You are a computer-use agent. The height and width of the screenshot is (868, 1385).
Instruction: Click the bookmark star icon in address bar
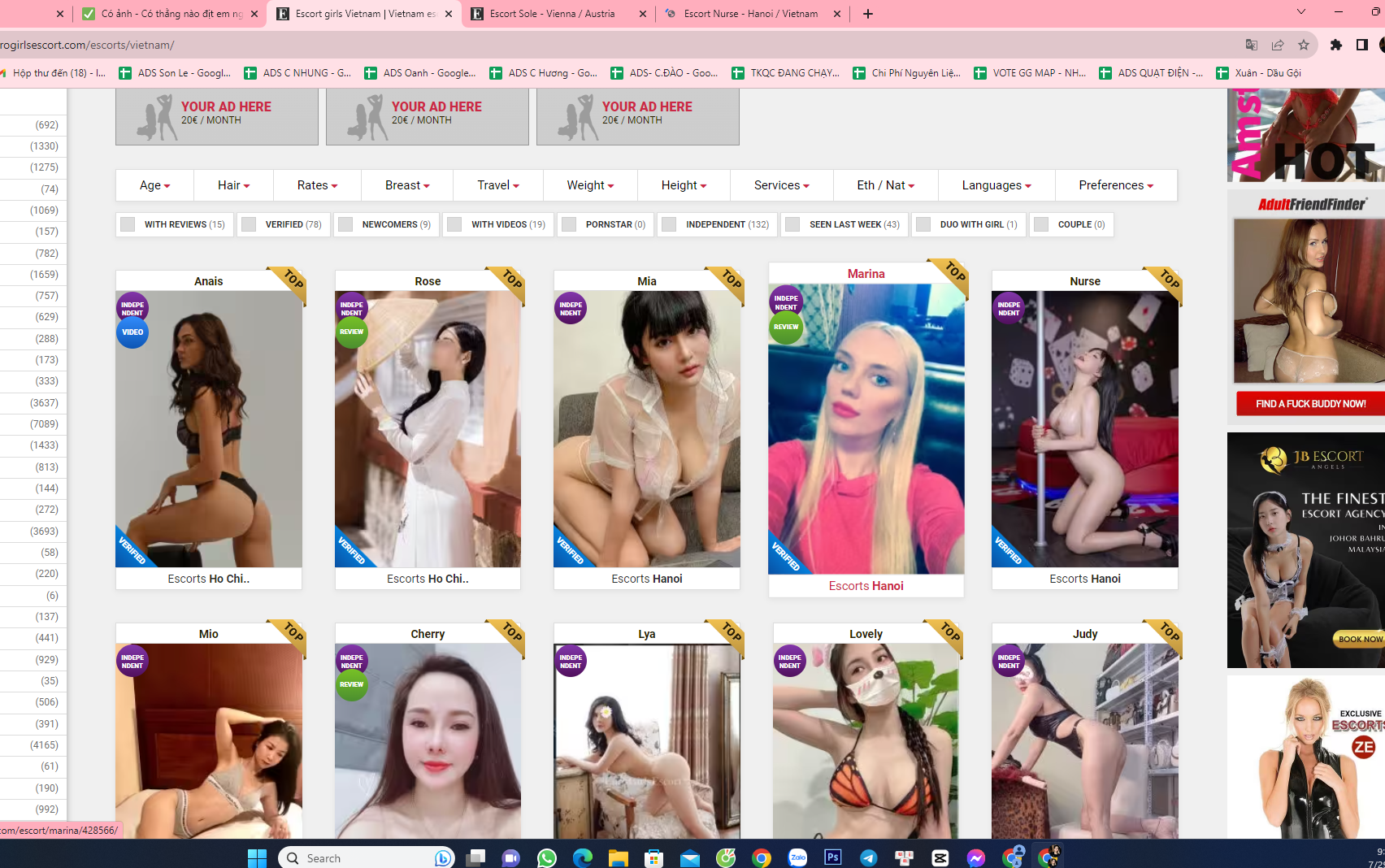1304,45
